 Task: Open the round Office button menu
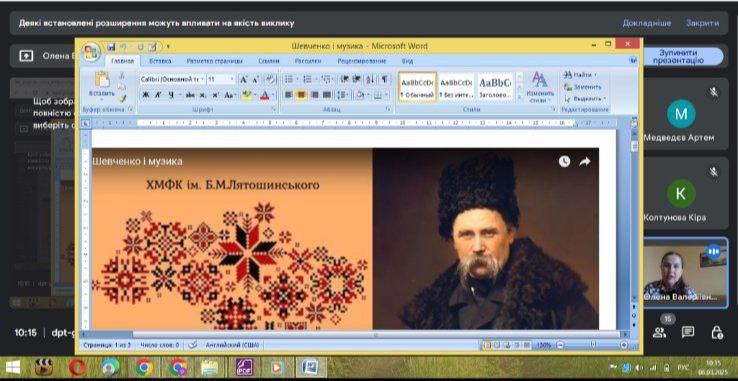[x=91, y=52]
